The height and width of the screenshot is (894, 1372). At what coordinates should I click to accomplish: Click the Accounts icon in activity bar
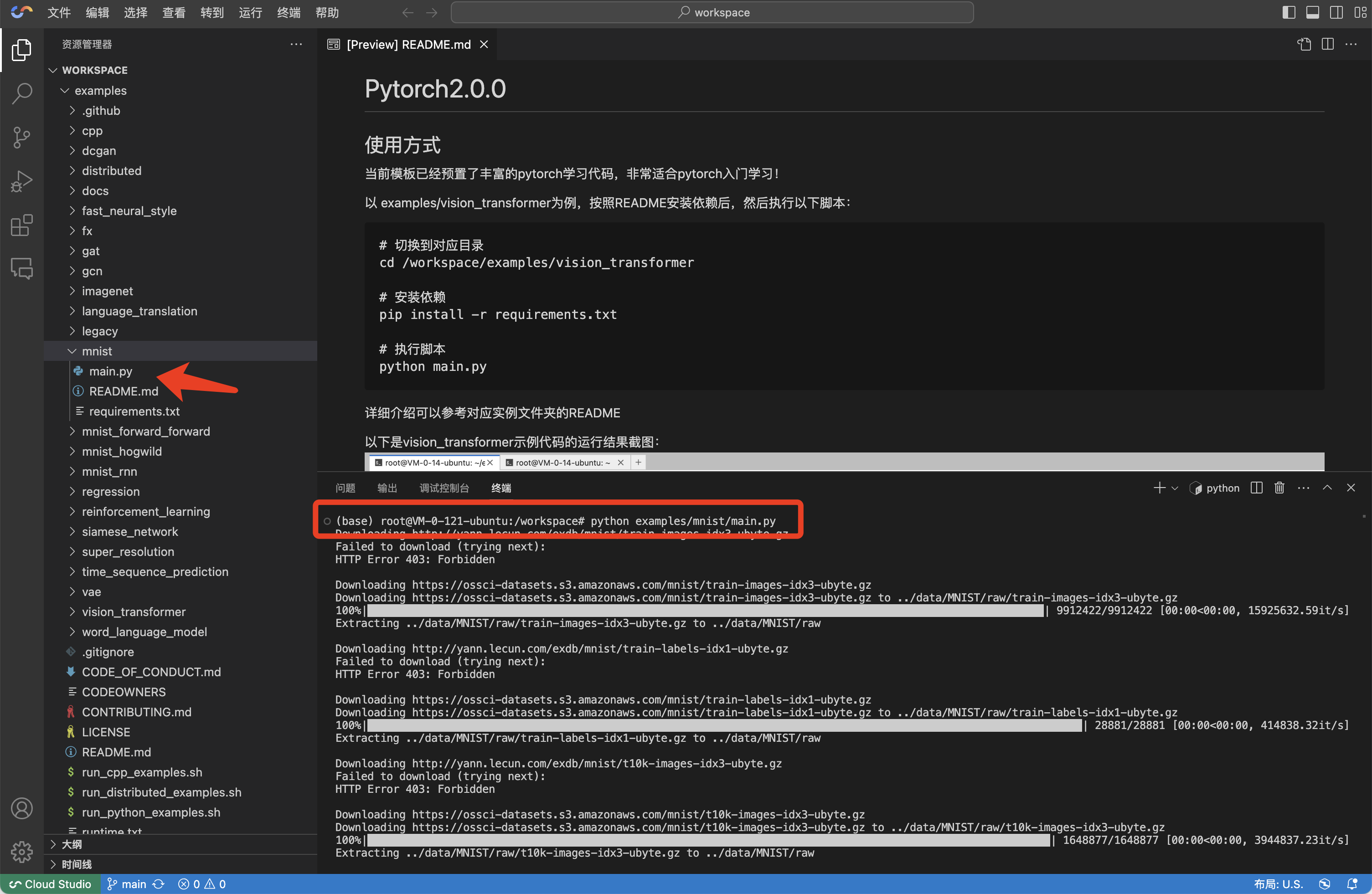21,808
